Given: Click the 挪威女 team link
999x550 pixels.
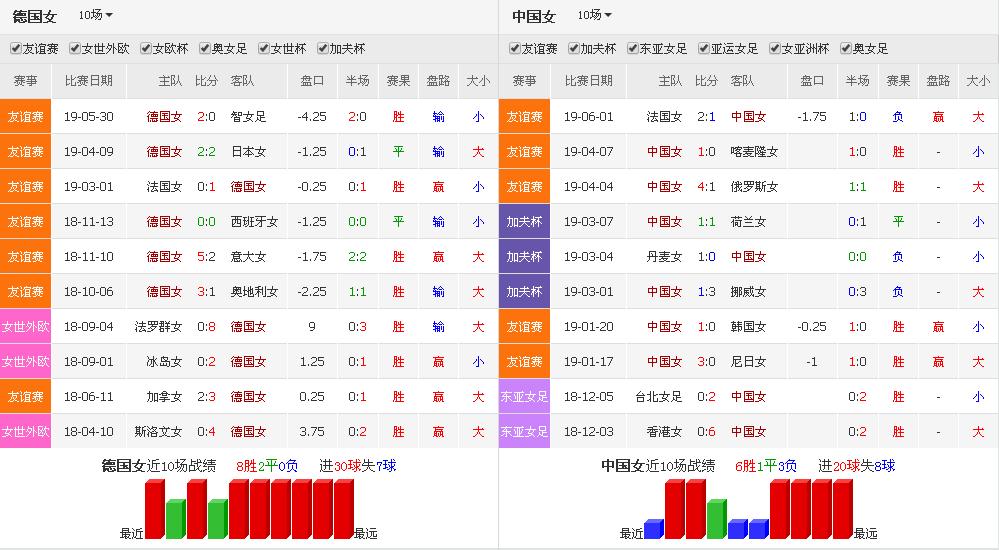Looking at the screenshot, I should click(748, 292).
